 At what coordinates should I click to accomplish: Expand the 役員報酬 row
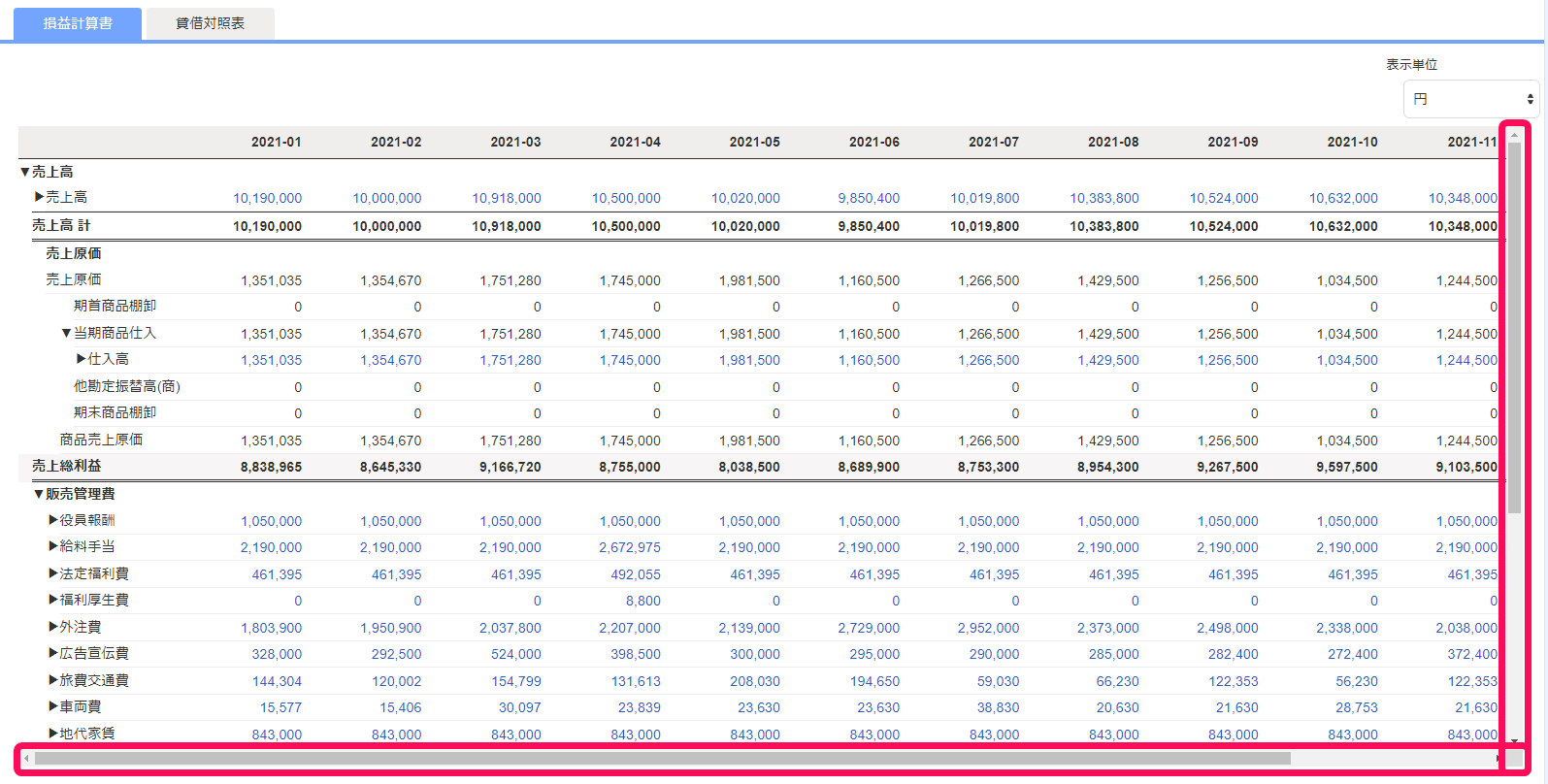pos(53,520)
